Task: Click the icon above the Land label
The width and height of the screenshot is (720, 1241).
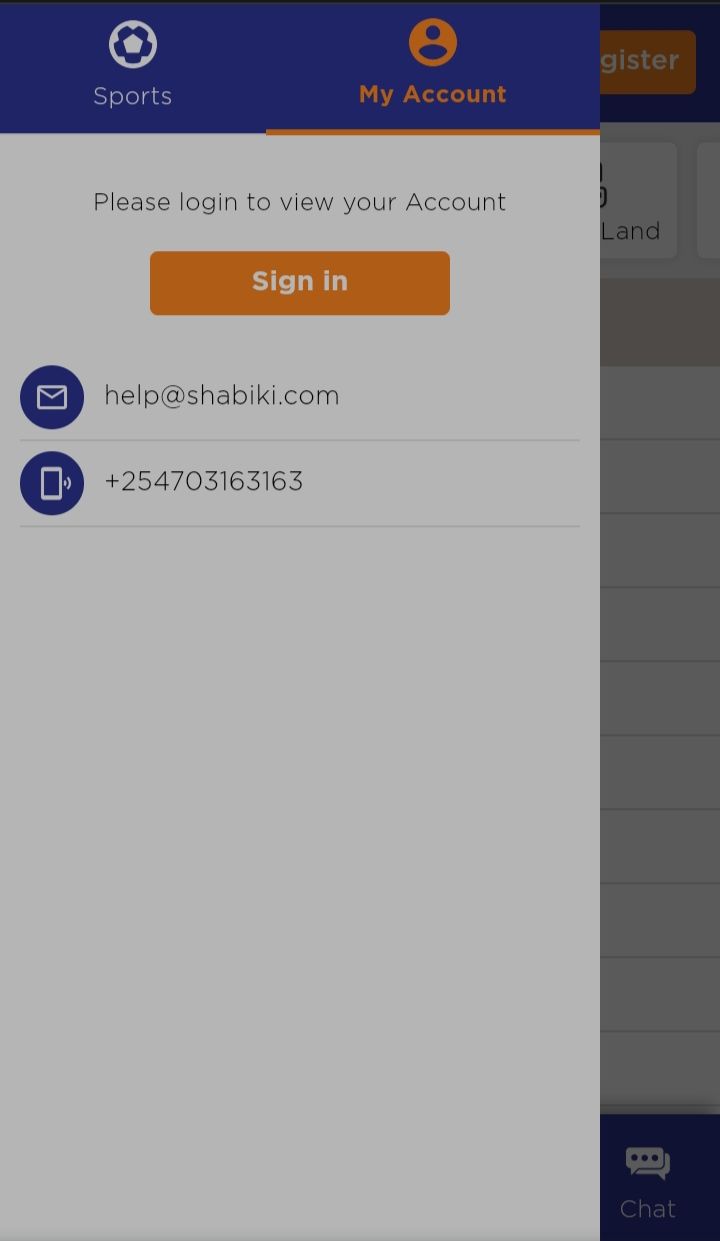Action: [x=603, y=185]
